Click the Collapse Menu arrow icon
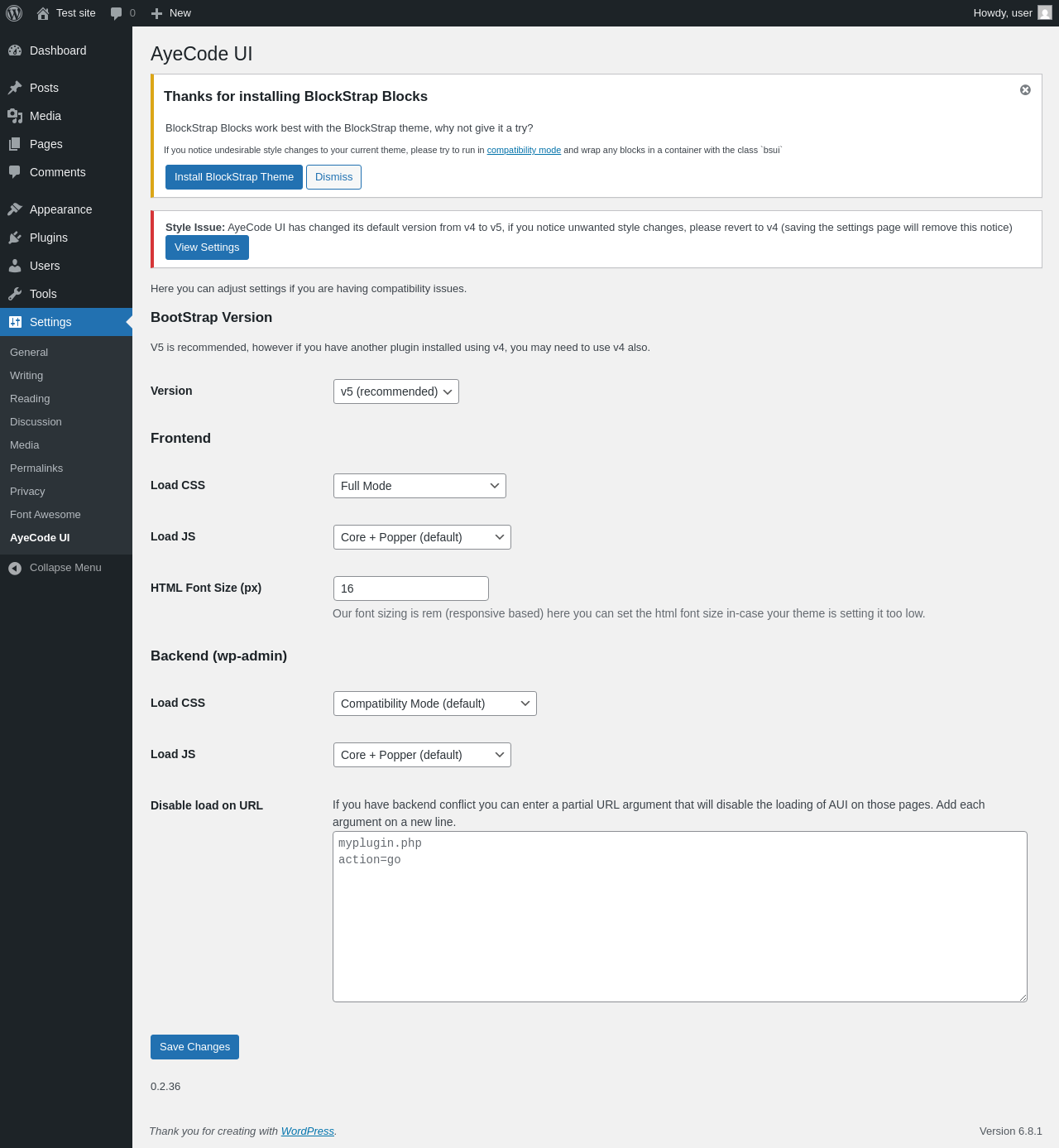The width and height of the screenshot is (1059, 1148). click(15, 568)
